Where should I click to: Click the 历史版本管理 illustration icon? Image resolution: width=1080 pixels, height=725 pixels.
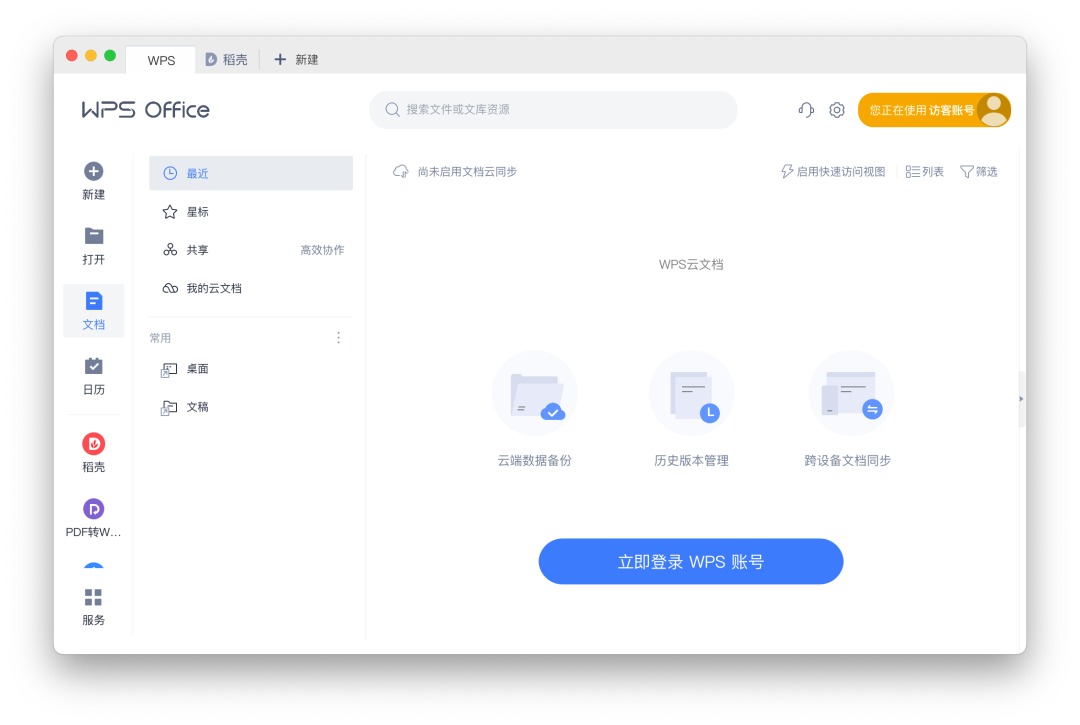(x=692, y=393)
